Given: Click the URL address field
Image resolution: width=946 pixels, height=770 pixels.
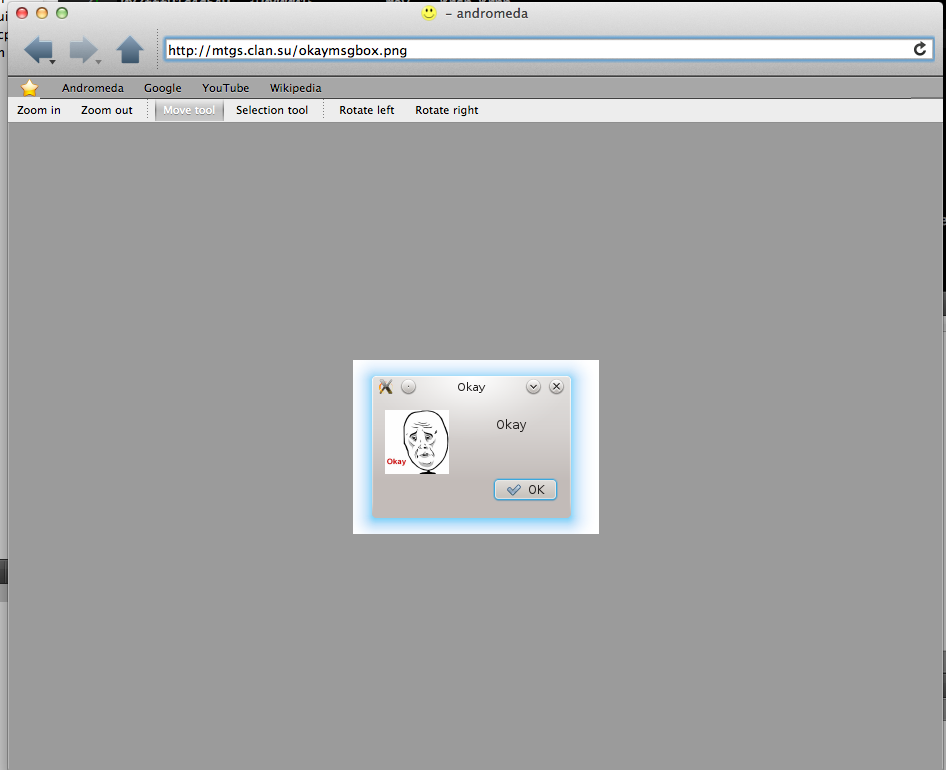Looking at the screenshot, I should click(x=549, y=50).
